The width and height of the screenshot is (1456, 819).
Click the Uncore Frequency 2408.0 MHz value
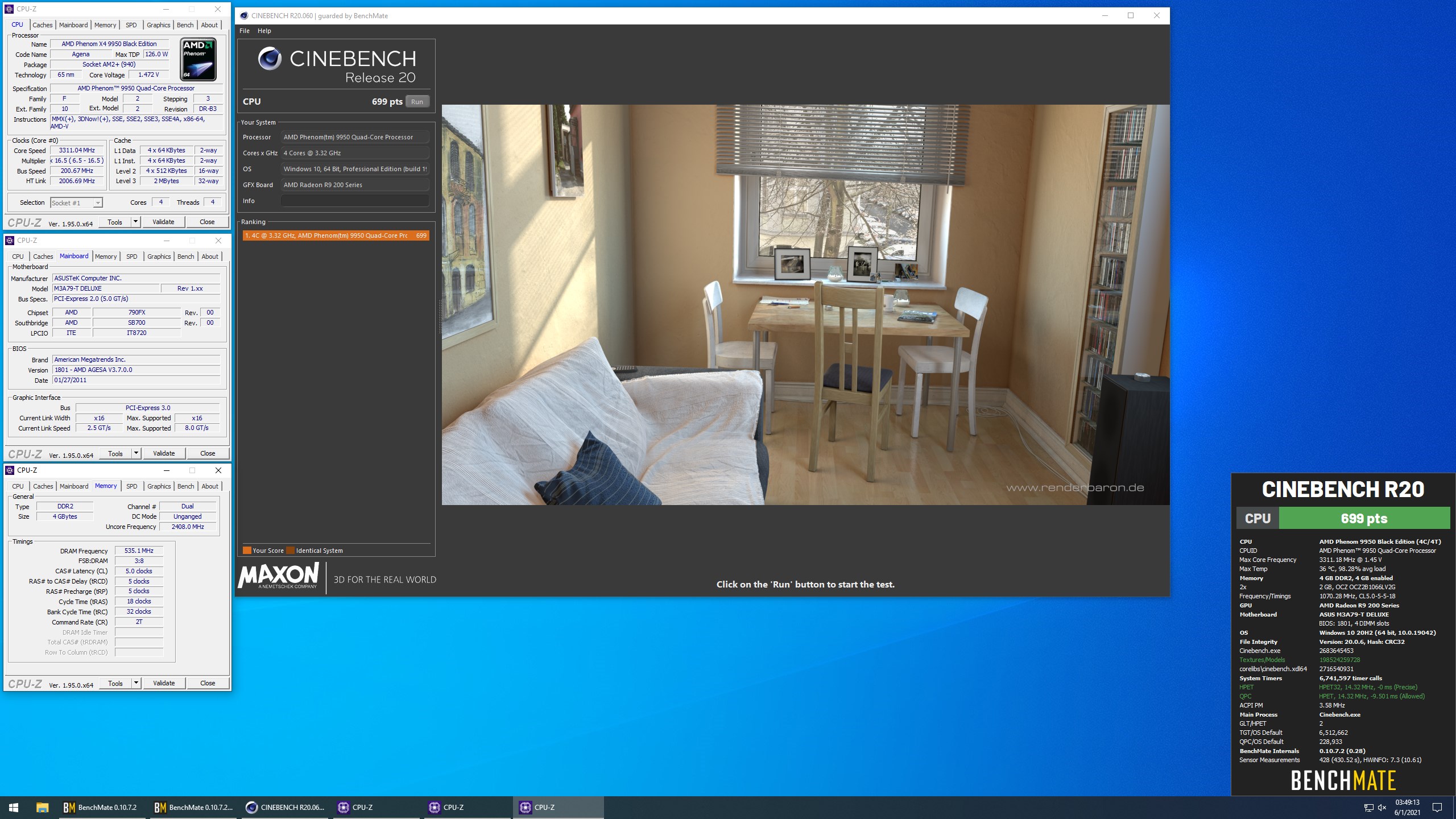click(x=188, y=527)
